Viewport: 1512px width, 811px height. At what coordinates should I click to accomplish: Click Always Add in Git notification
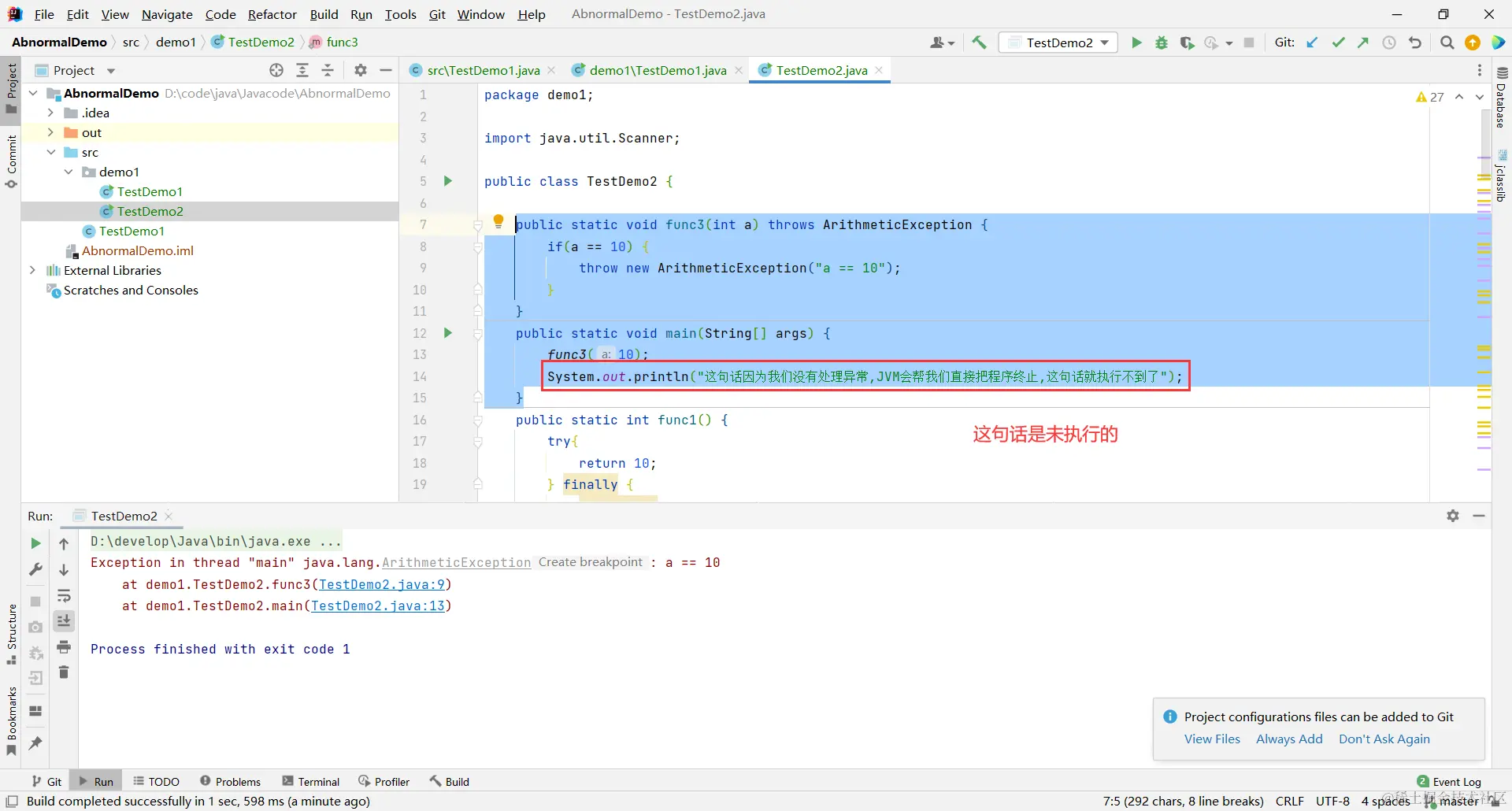(1289, 739)
